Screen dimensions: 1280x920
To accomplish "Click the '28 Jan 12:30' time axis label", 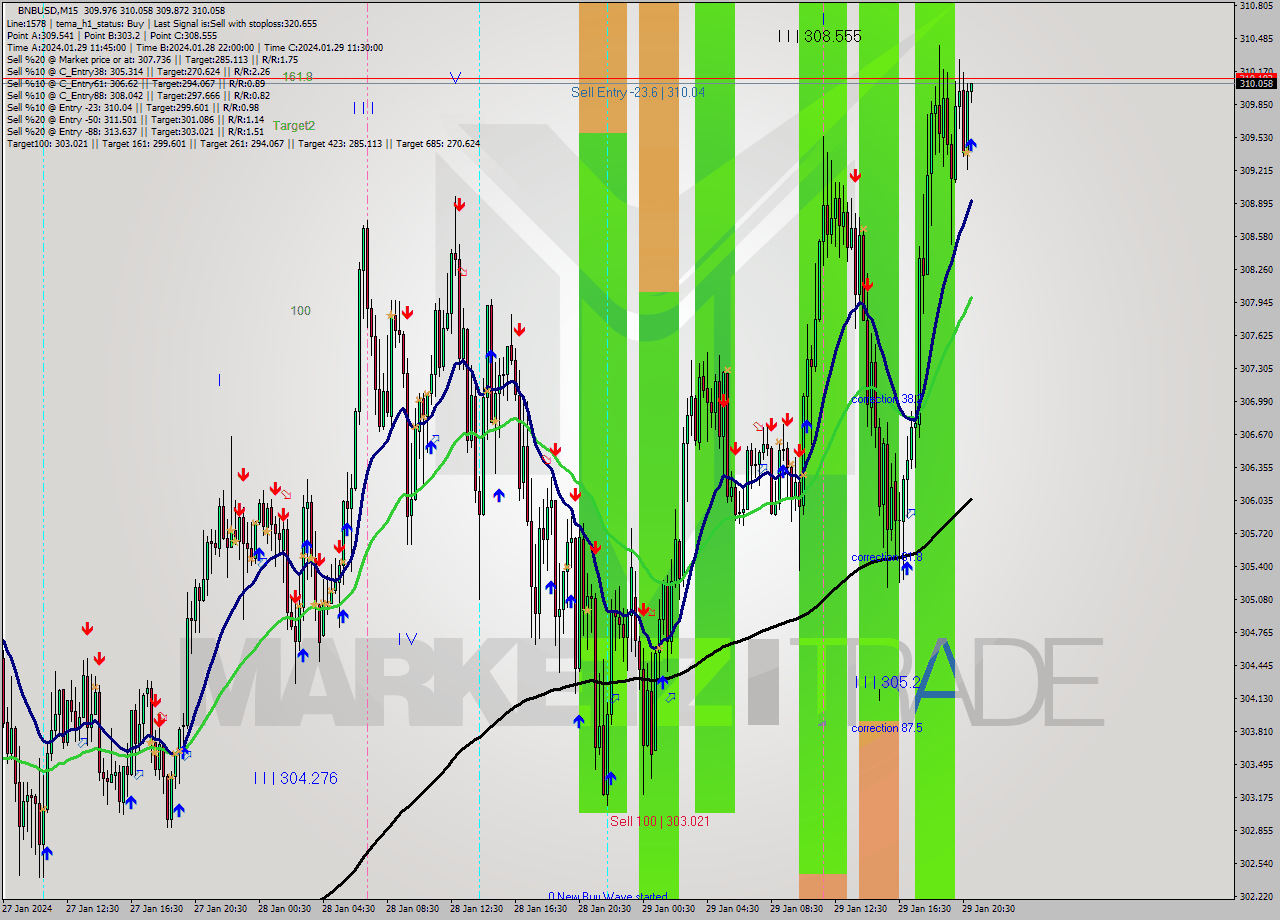I will pos(476,910).
